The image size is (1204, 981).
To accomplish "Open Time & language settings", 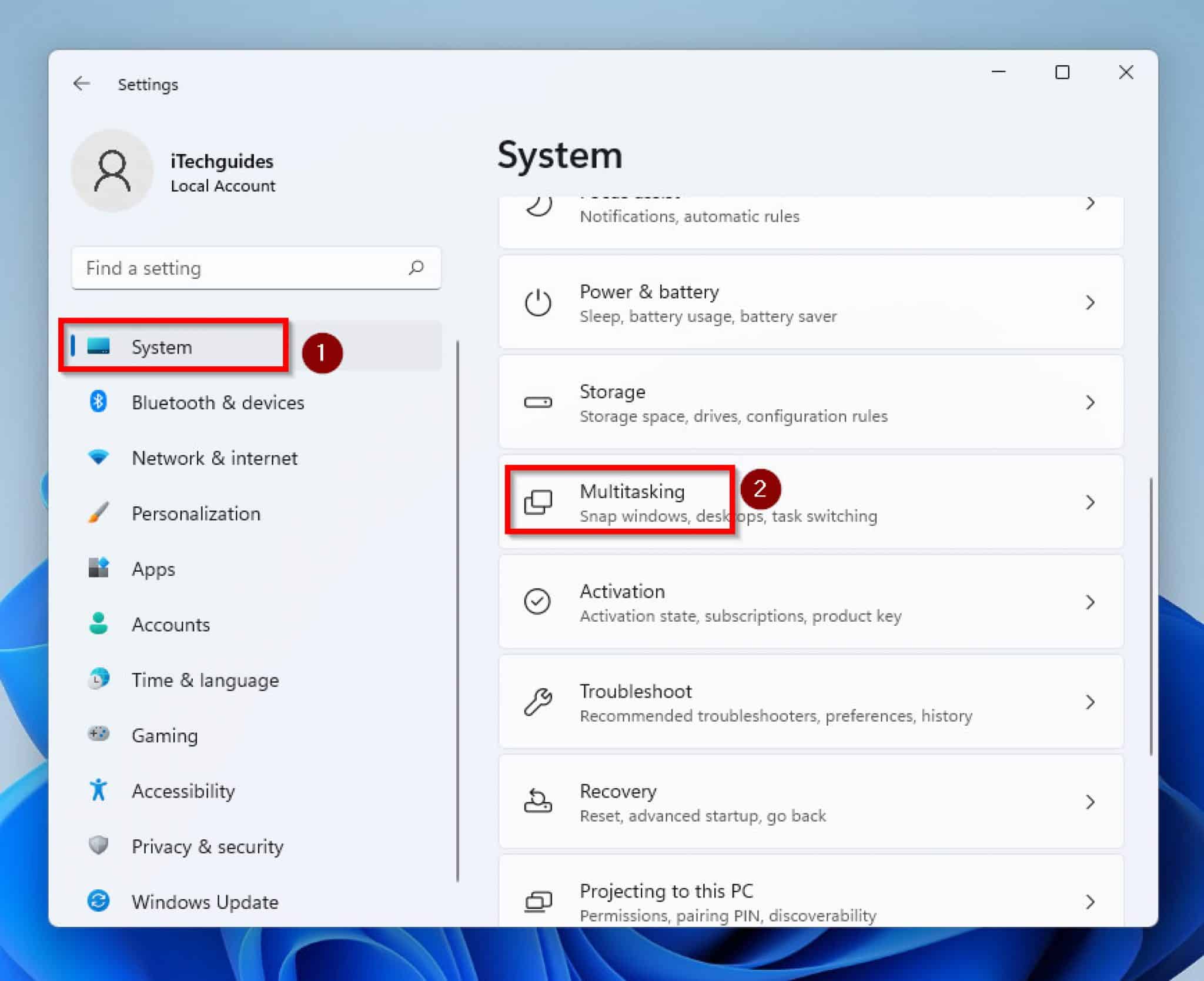I will (x=255, y=679).
